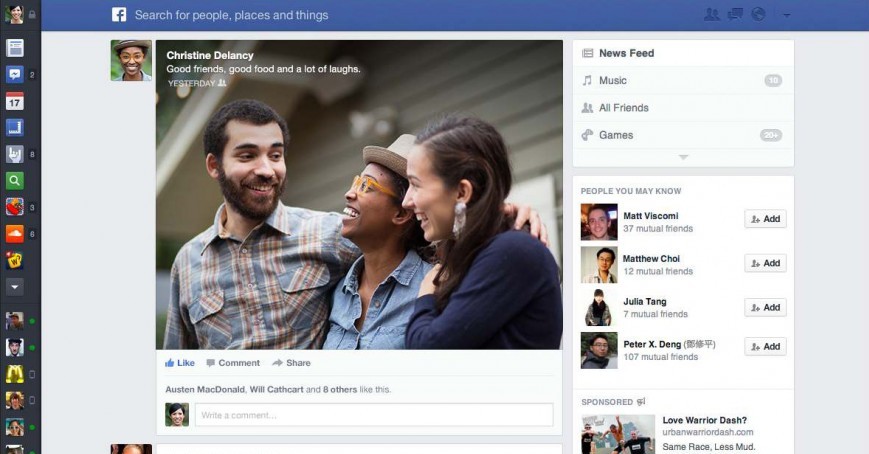Viewport: 869px width, 454px height.
Task: Open the orange SoundCloud app icon
Action: point(15,234)
